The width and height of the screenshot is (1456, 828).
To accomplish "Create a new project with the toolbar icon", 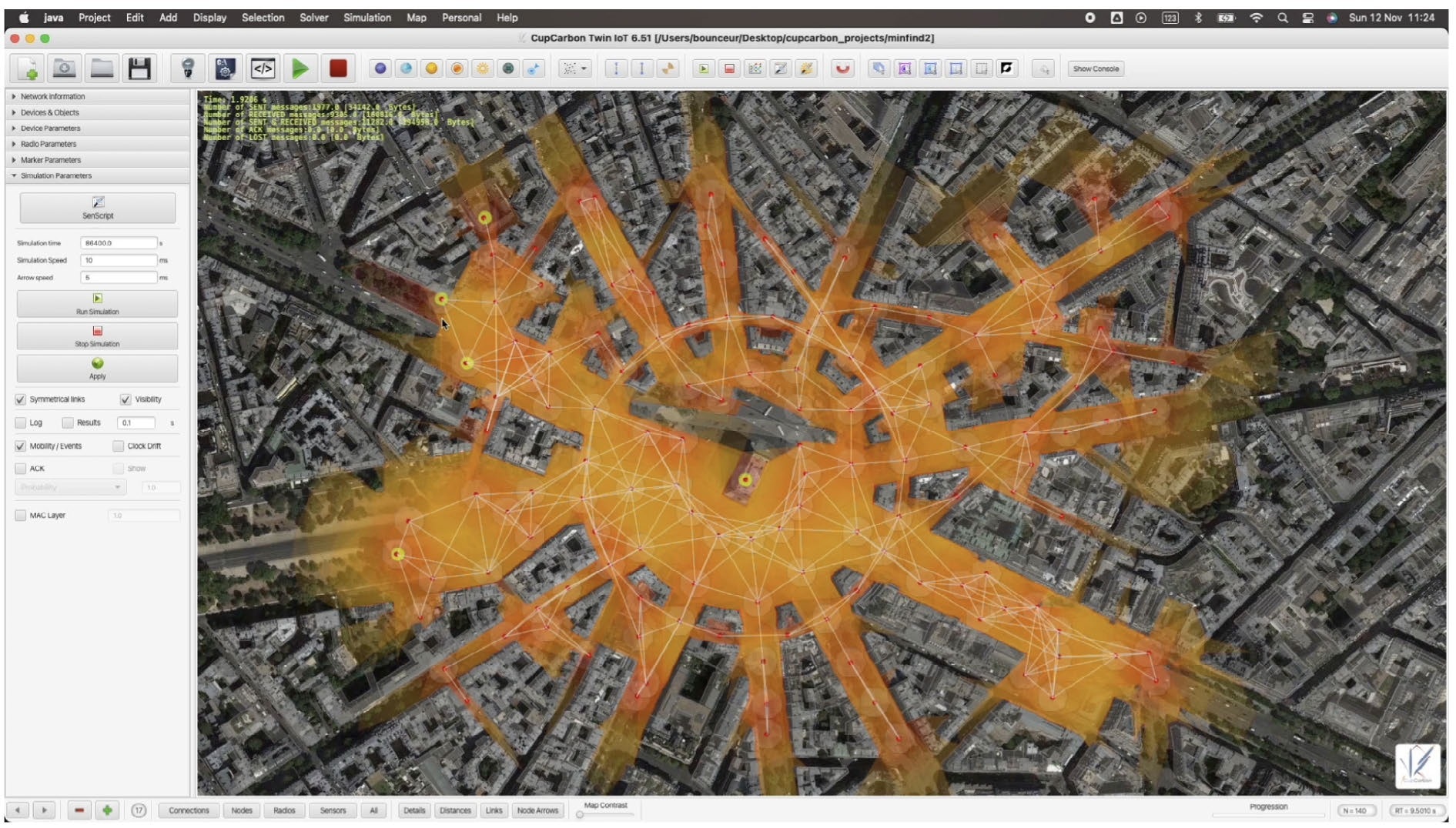I will (x=28, y=68).
